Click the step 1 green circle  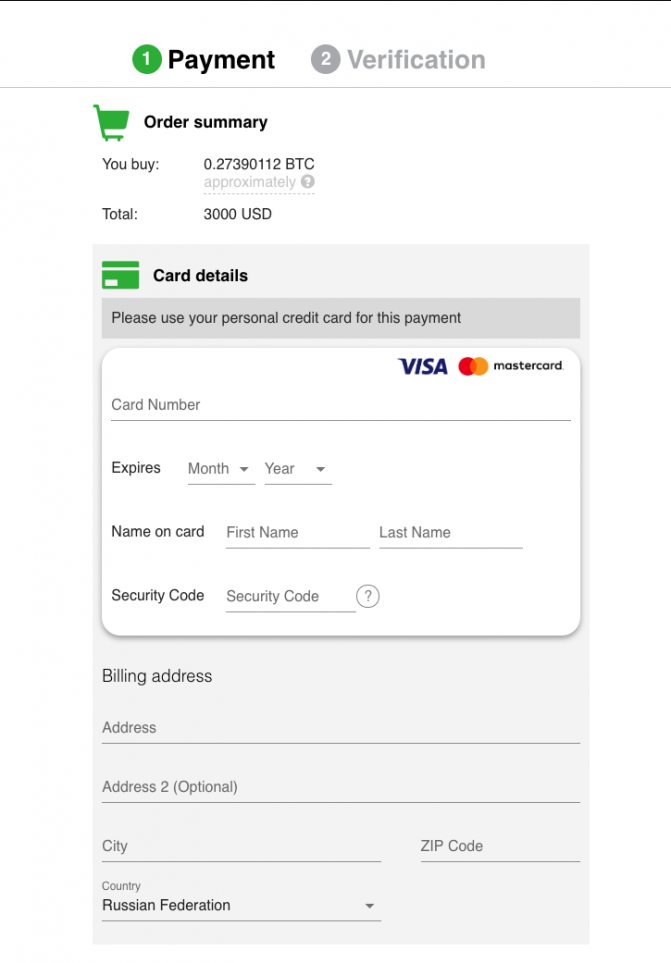146,60
